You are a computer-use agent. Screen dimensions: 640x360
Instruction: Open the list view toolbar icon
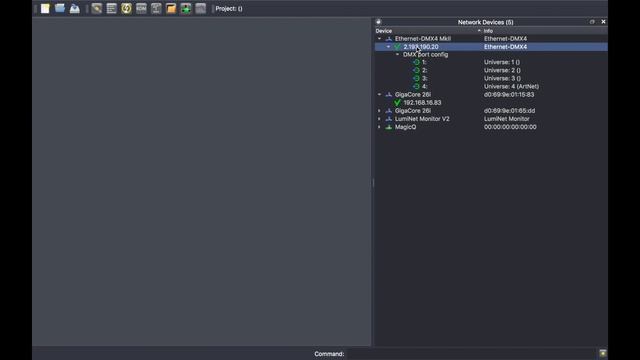tap(111, 9)
